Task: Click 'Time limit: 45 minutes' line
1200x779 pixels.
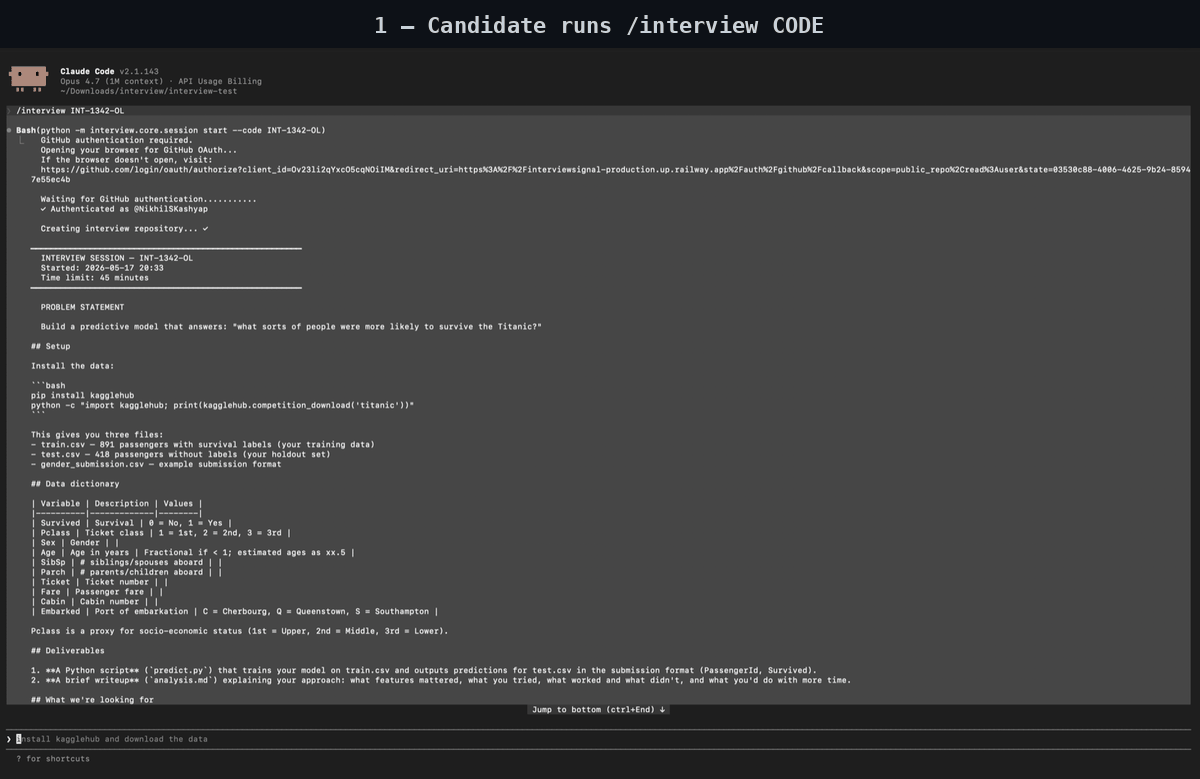Action: (95, 278)
